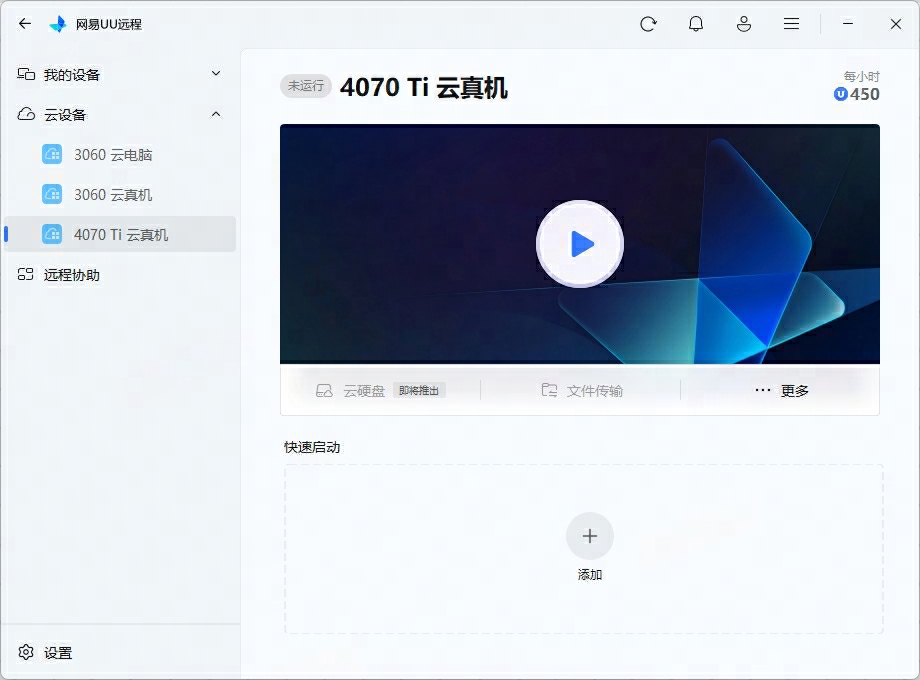Click the 添加 label

tap(590, 574)
